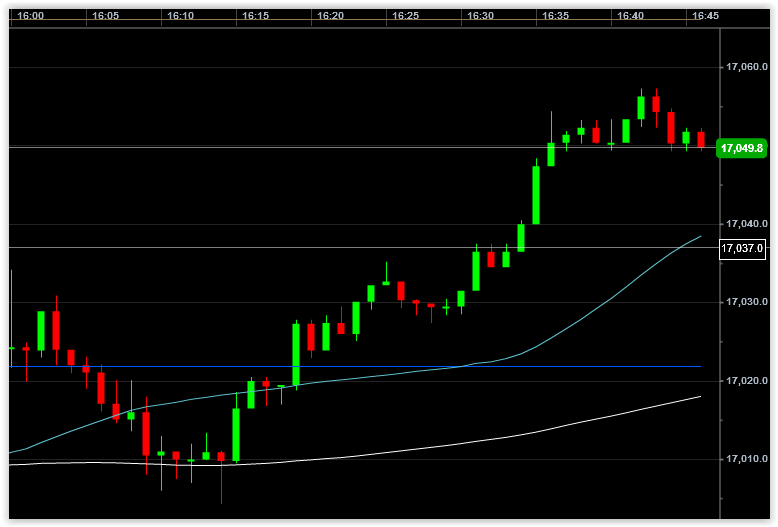Click the 16:20 time axis label
This screenshot has width=778, height=527.
pos(330,16)
